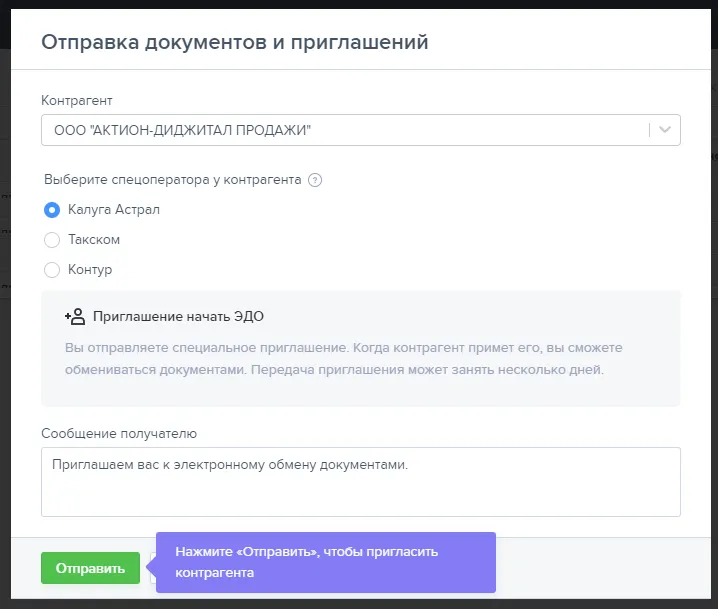
Task: Click the question mark help icon
Action: tap(315, 180)
